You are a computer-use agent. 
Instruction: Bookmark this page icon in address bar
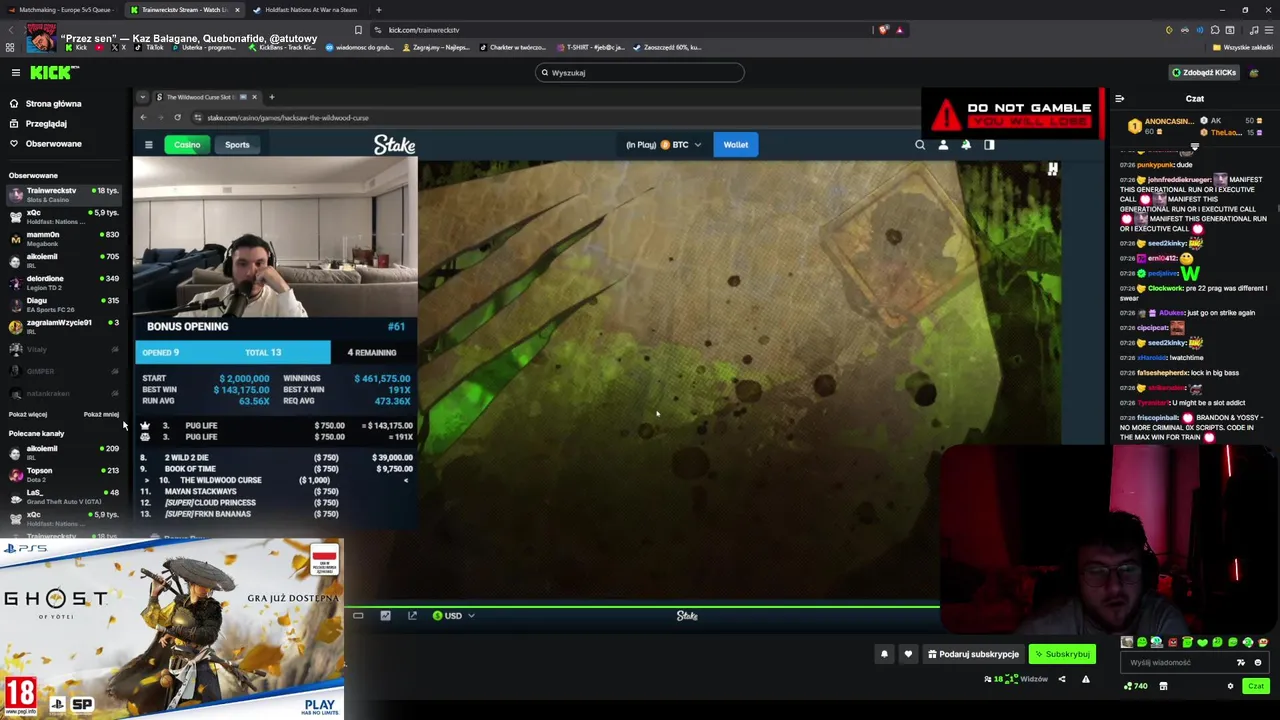358,30
